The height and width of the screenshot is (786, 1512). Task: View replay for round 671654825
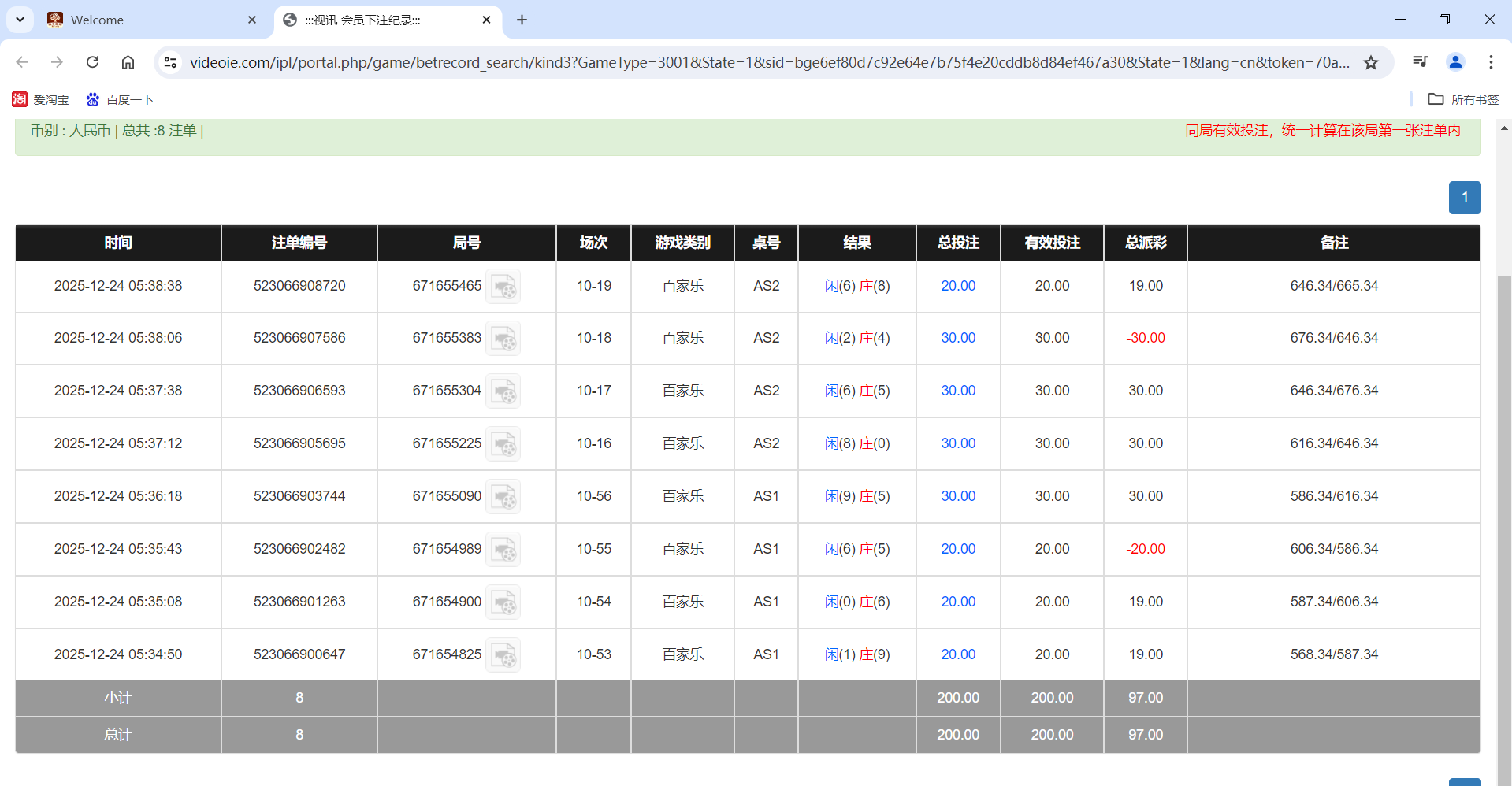(503, 655)
